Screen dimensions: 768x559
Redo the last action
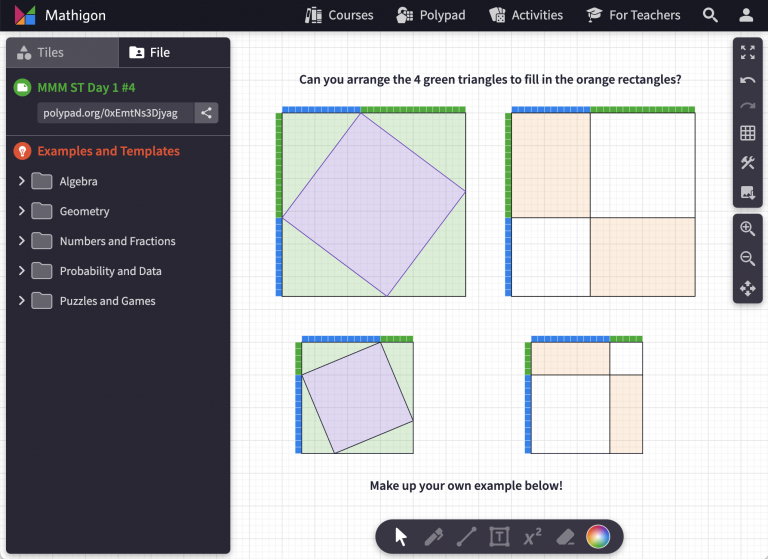(x=747, y=106)
